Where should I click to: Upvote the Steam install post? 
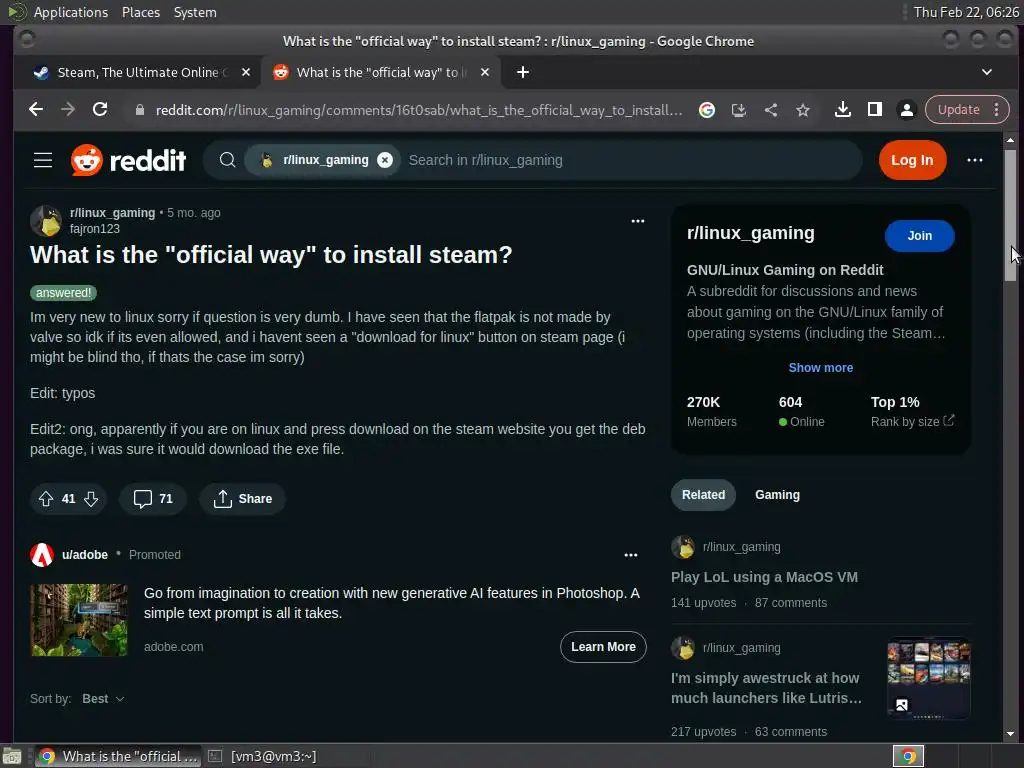(46, 499)
